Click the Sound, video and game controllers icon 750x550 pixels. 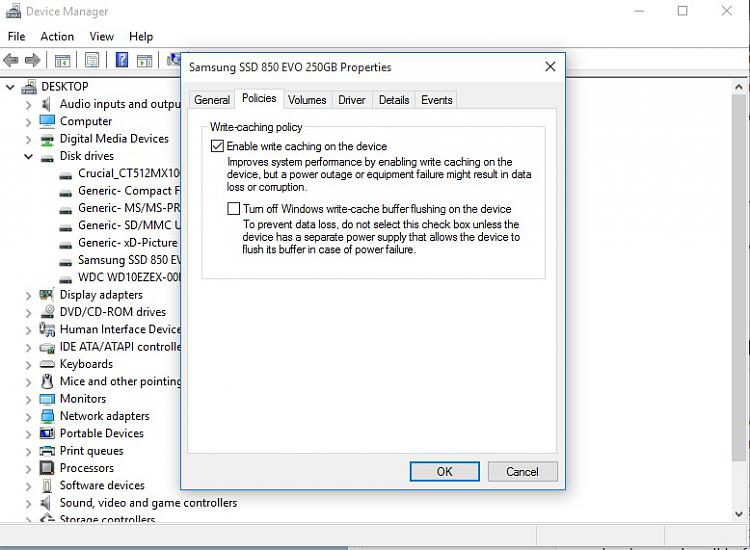pyautogui.click(x=46, y=503)
